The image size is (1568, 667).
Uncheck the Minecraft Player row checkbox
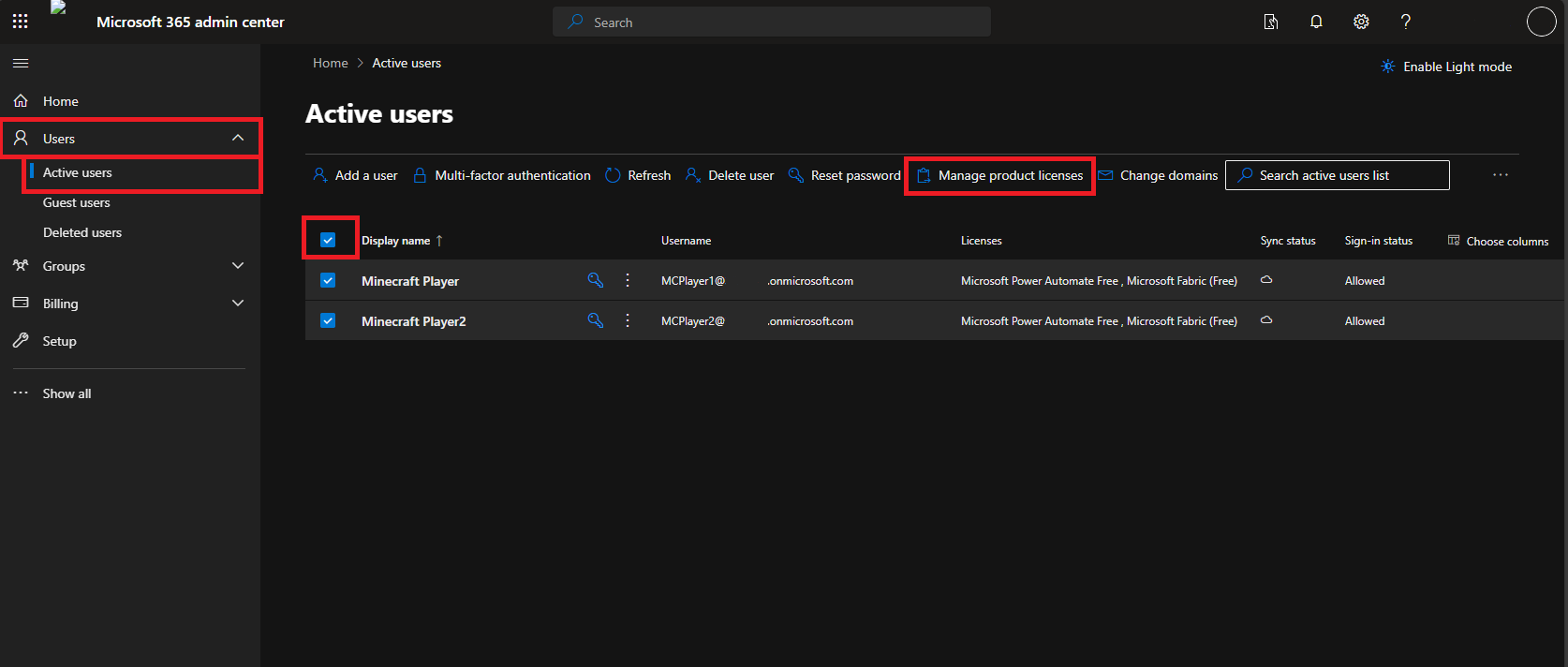pos(328,280)
